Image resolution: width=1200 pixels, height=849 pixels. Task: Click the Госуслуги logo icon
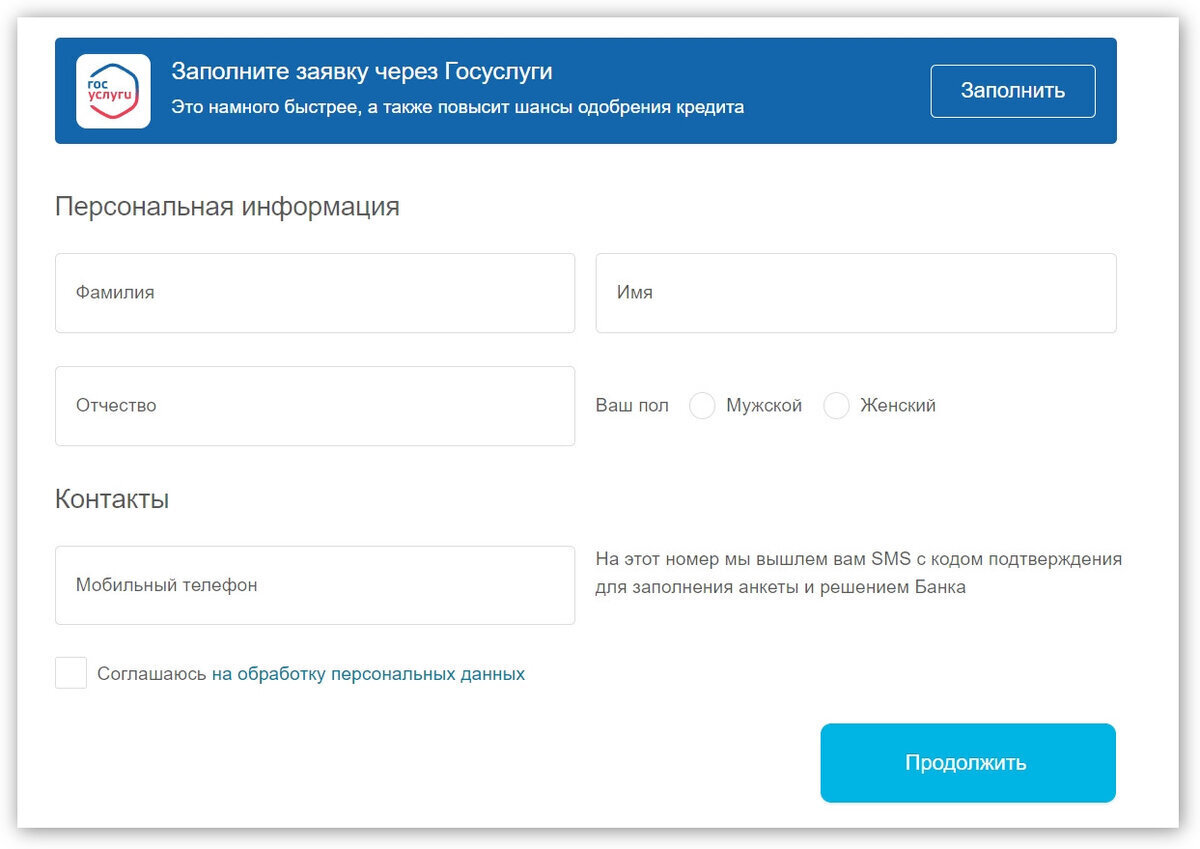[x=113, y=91]
